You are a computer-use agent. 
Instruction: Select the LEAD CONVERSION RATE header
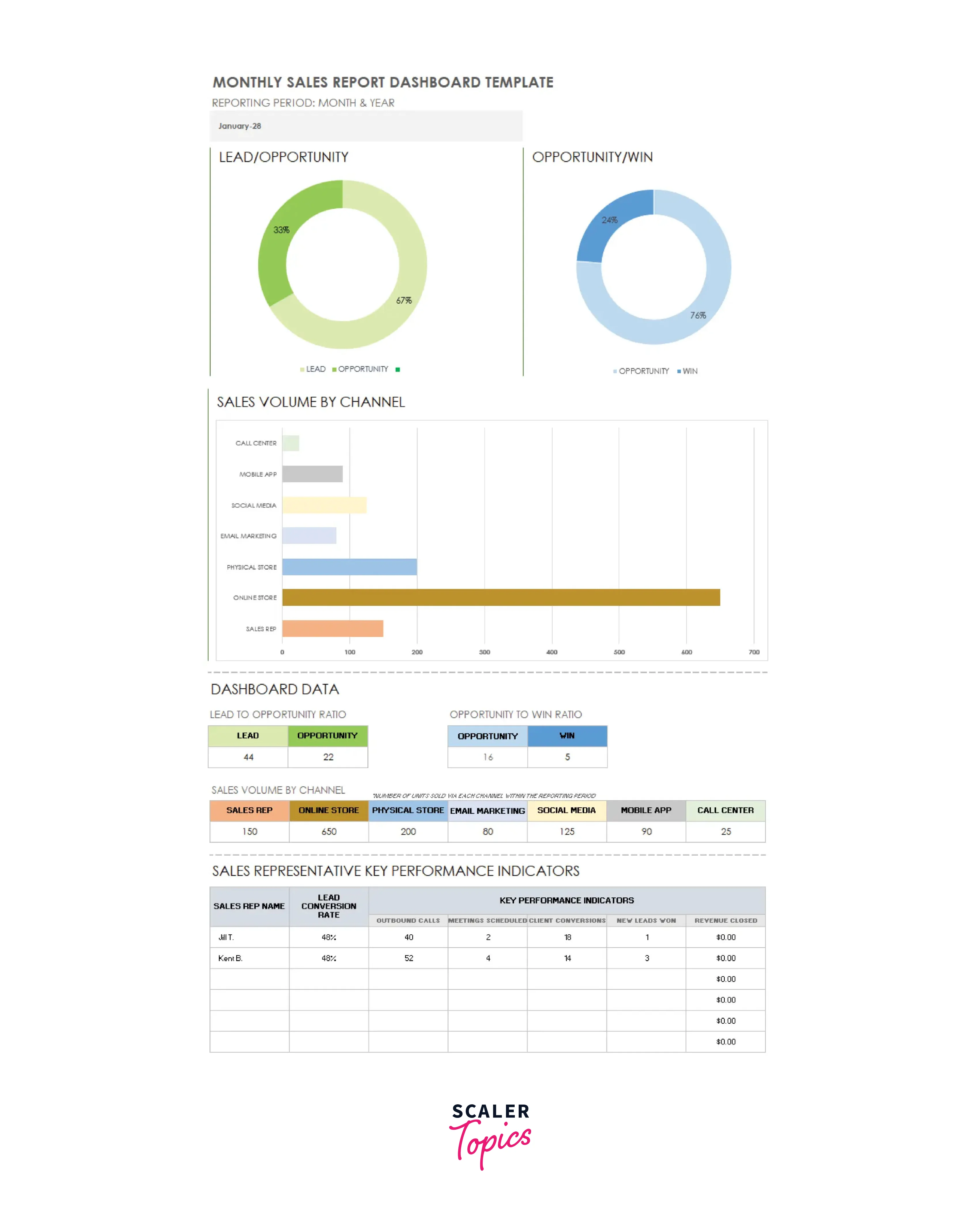coord(328,906)
